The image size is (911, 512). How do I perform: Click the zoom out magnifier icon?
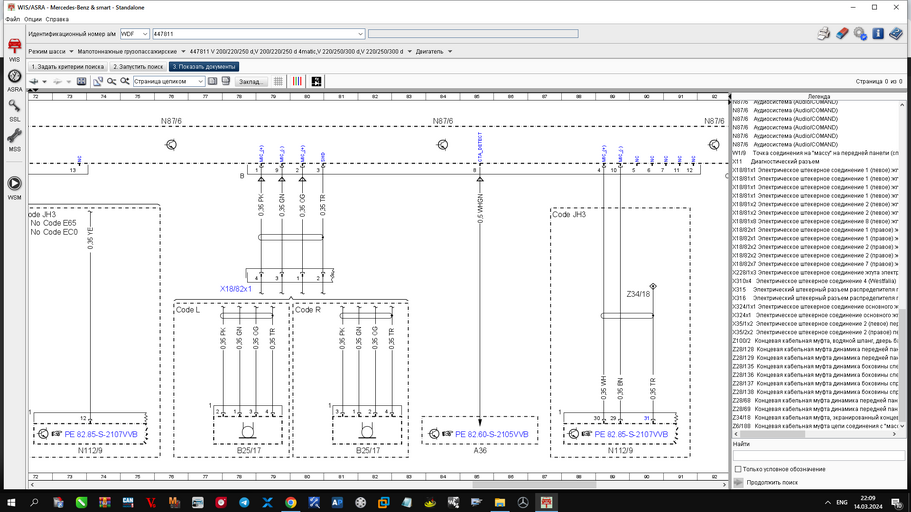tap(111, 81)
